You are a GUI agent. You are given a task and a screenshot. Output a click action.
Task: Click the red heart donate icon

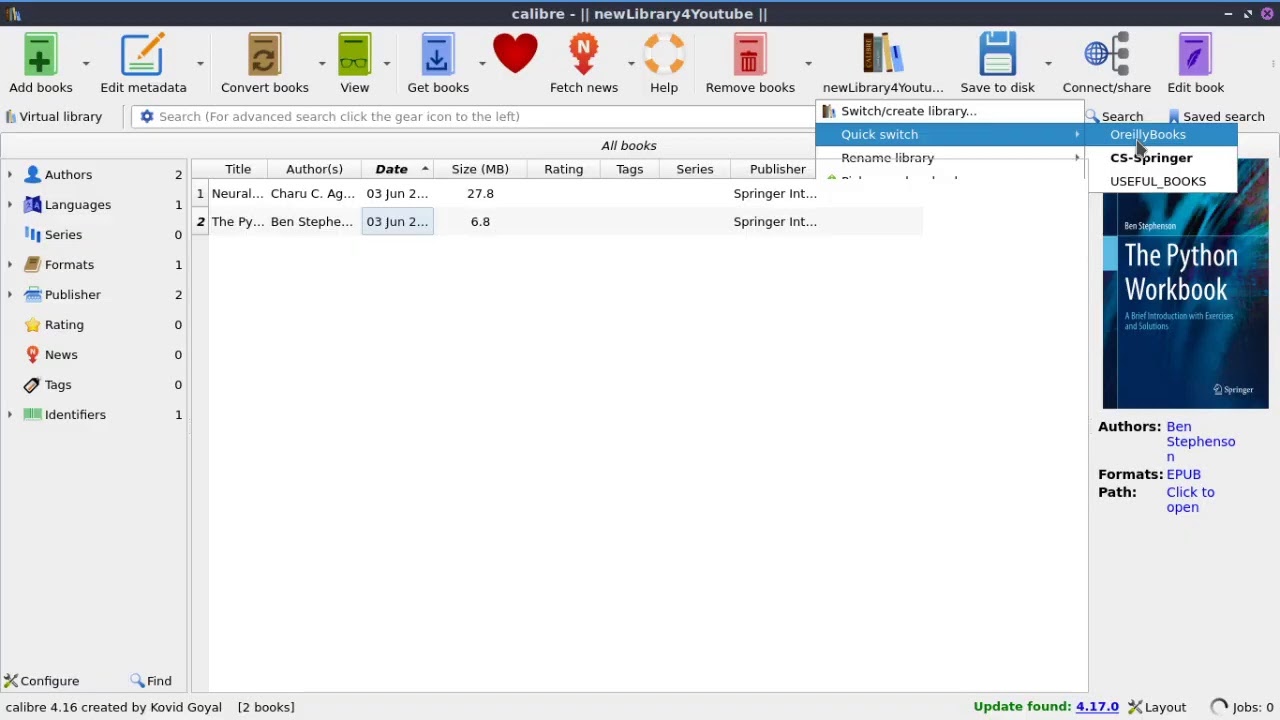coord(515,55)
